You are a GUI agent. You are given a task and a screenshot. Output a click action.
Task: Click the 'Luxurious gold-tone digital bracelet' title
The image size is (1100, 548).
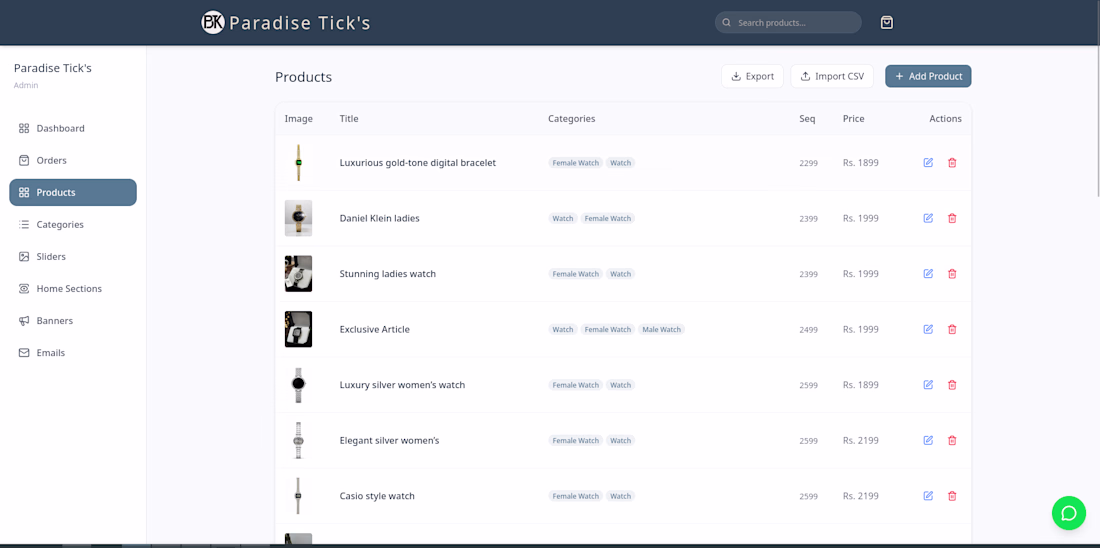click(x=417, y=163)
